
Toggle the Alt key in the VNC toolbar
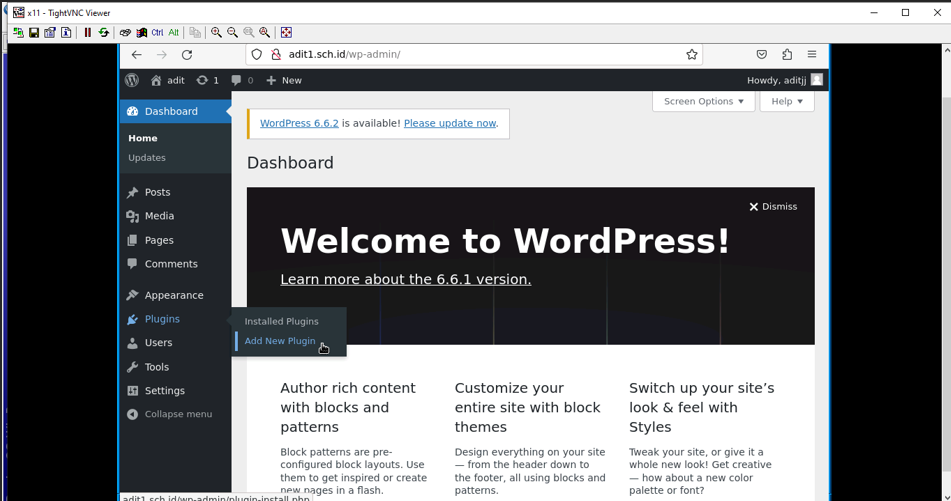[173, 33]
